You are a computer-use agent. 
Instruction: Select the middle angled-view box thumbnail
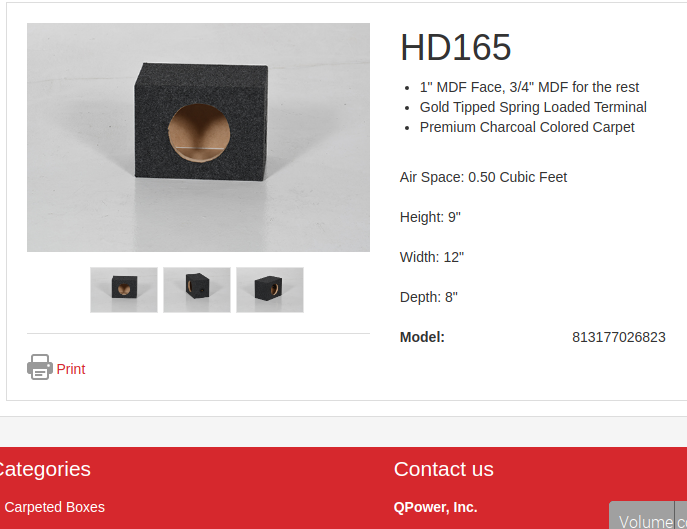pos(197,290)
